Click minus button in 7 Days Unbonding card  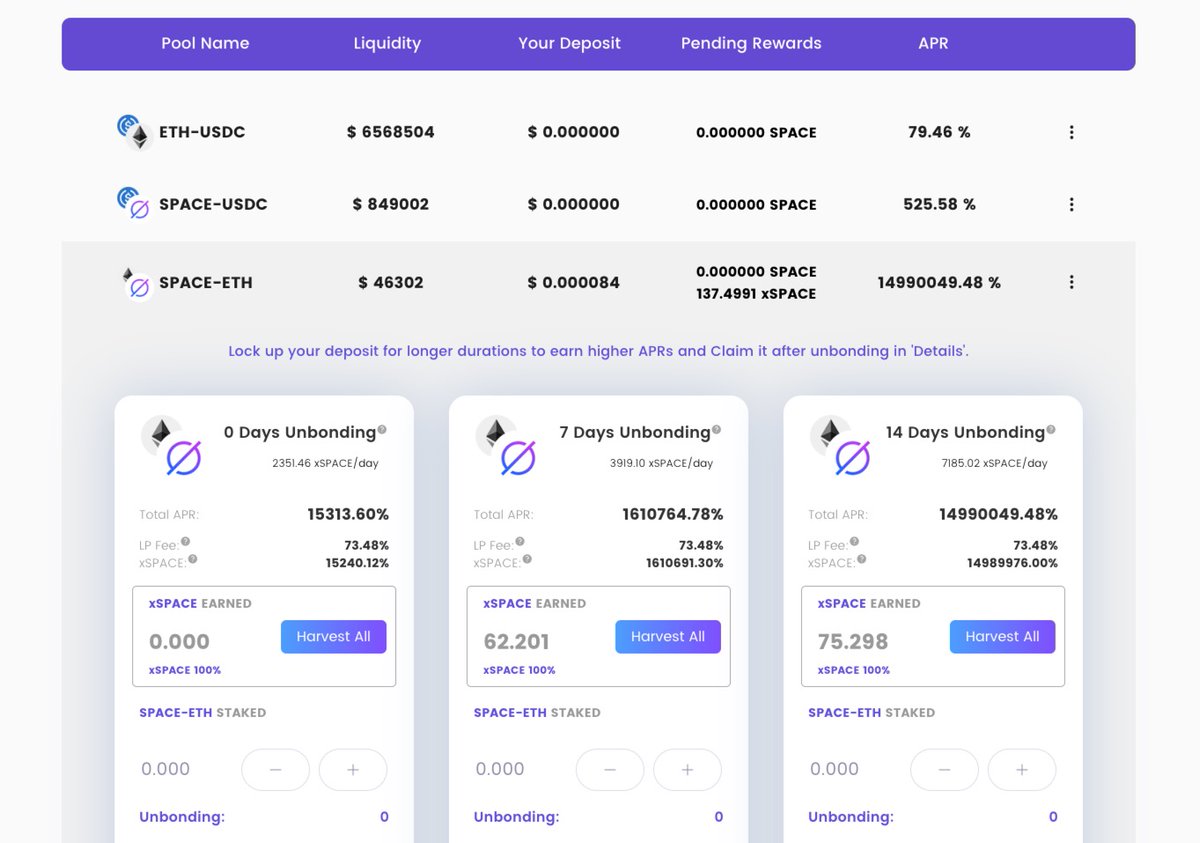pyautogui.click(x=610, y=770)
